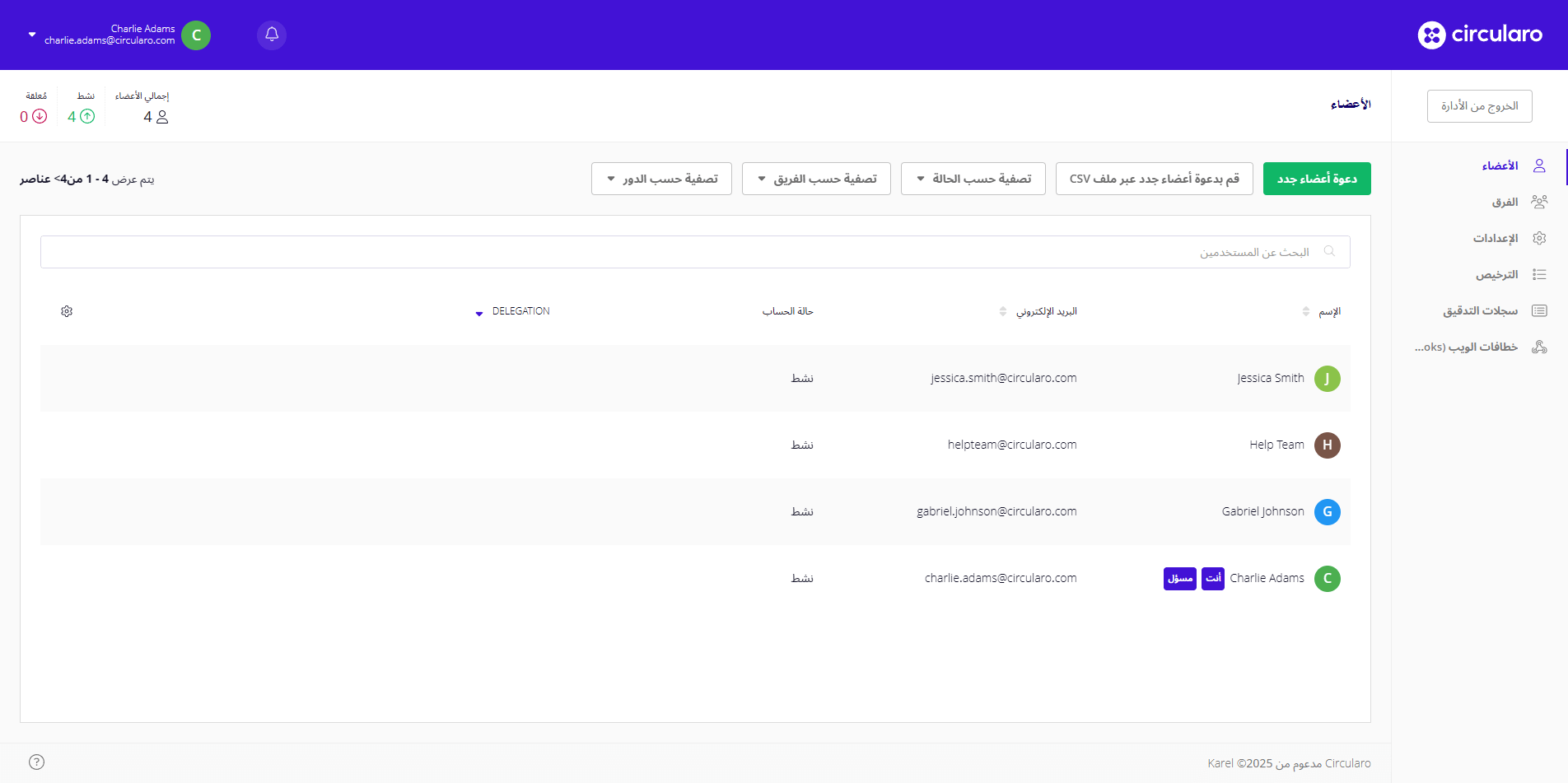1568x783 pixels.
Task: Open the تصفية حسب الحالة dropdown
Action: (x=973, y=179)
